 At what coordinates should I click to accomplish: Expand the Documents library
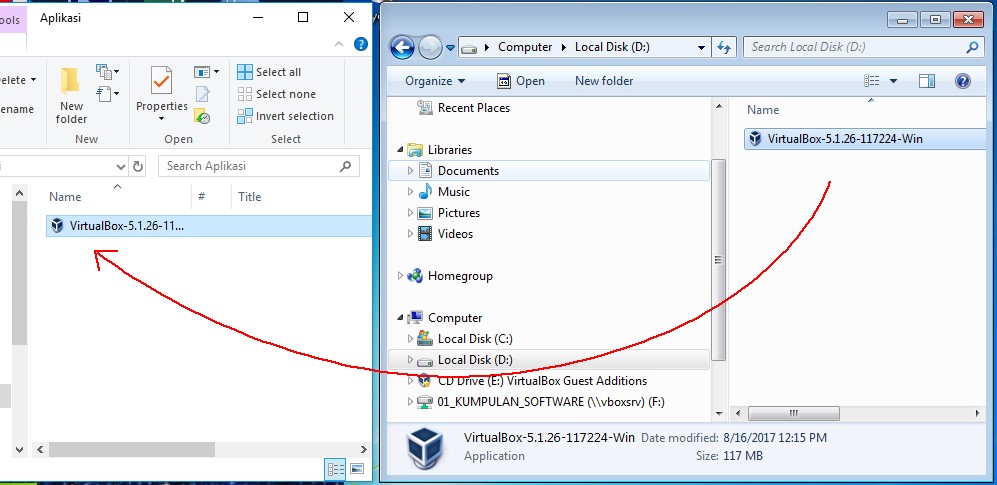[x=410, y=171]
